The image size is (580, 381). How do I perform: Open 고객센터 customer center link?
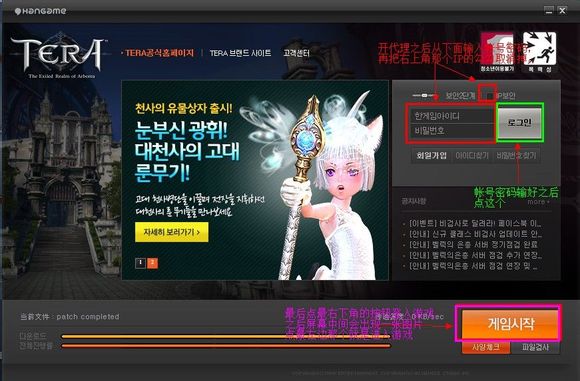tap(296, 53)
